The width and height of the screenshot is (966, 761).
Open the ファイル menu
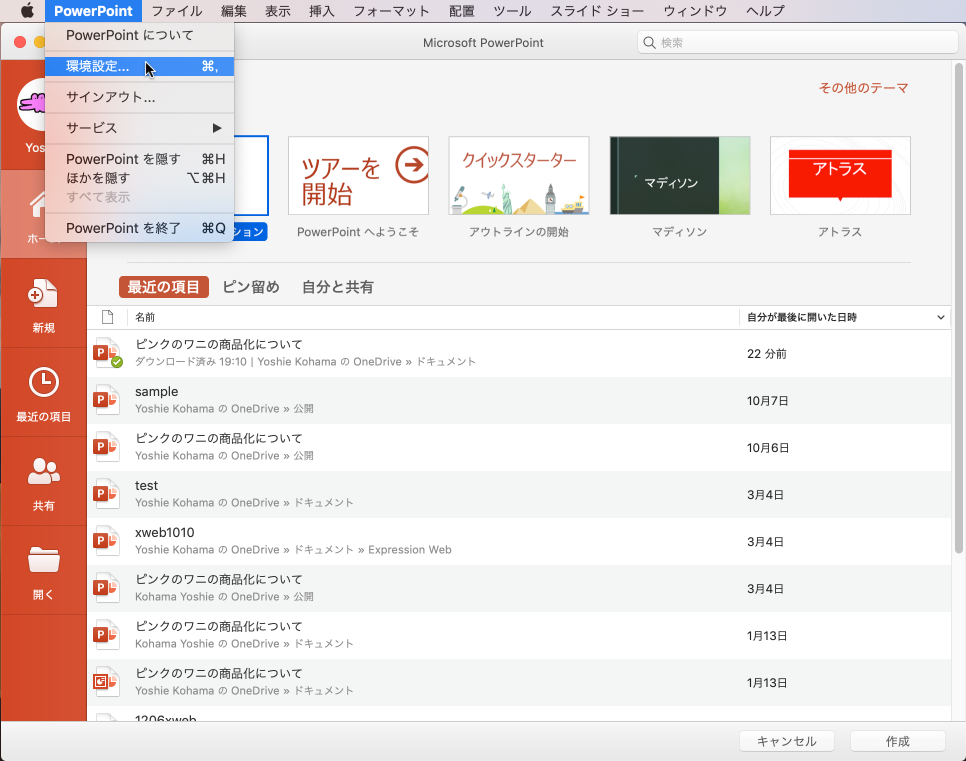(177, 10)
